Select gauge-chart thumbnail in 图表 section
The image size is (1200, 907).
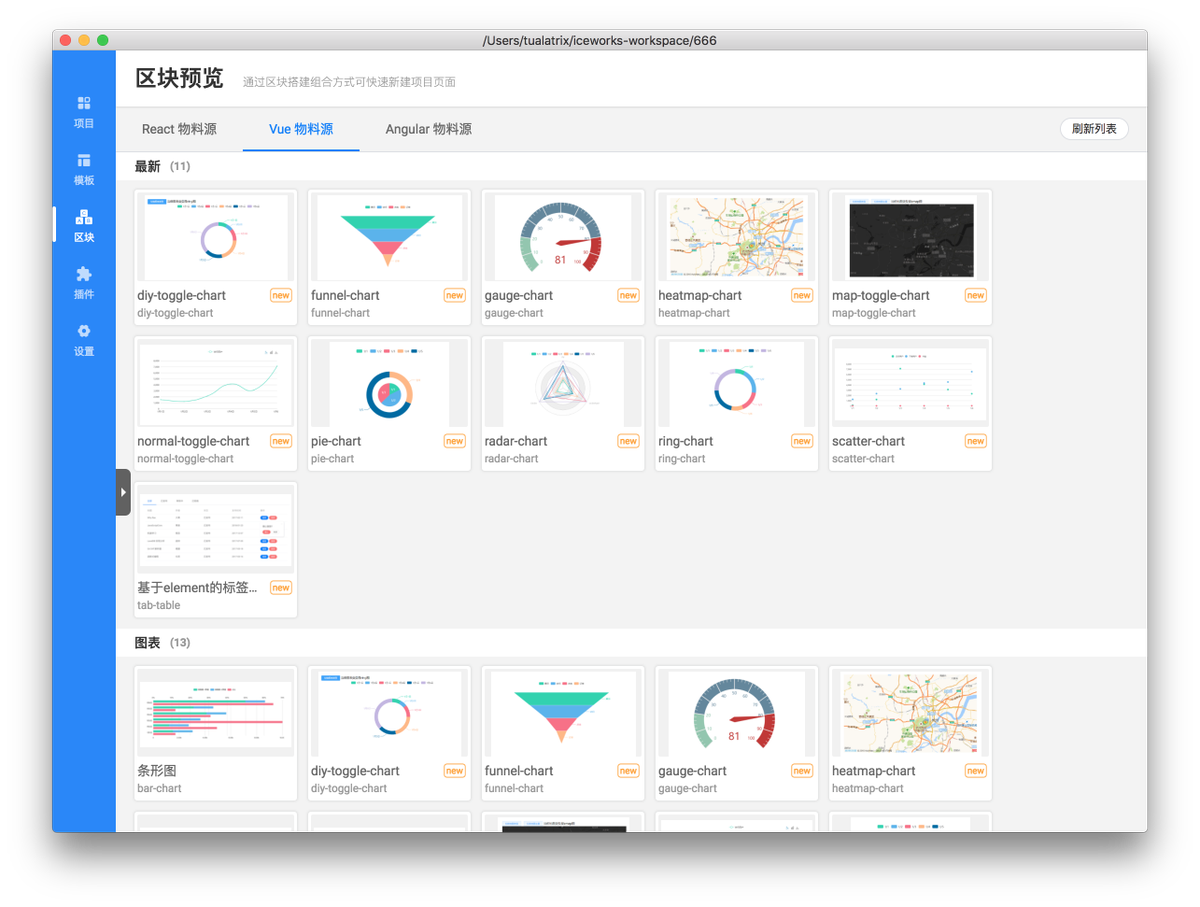pyautogui.click(x=737, y=713)
